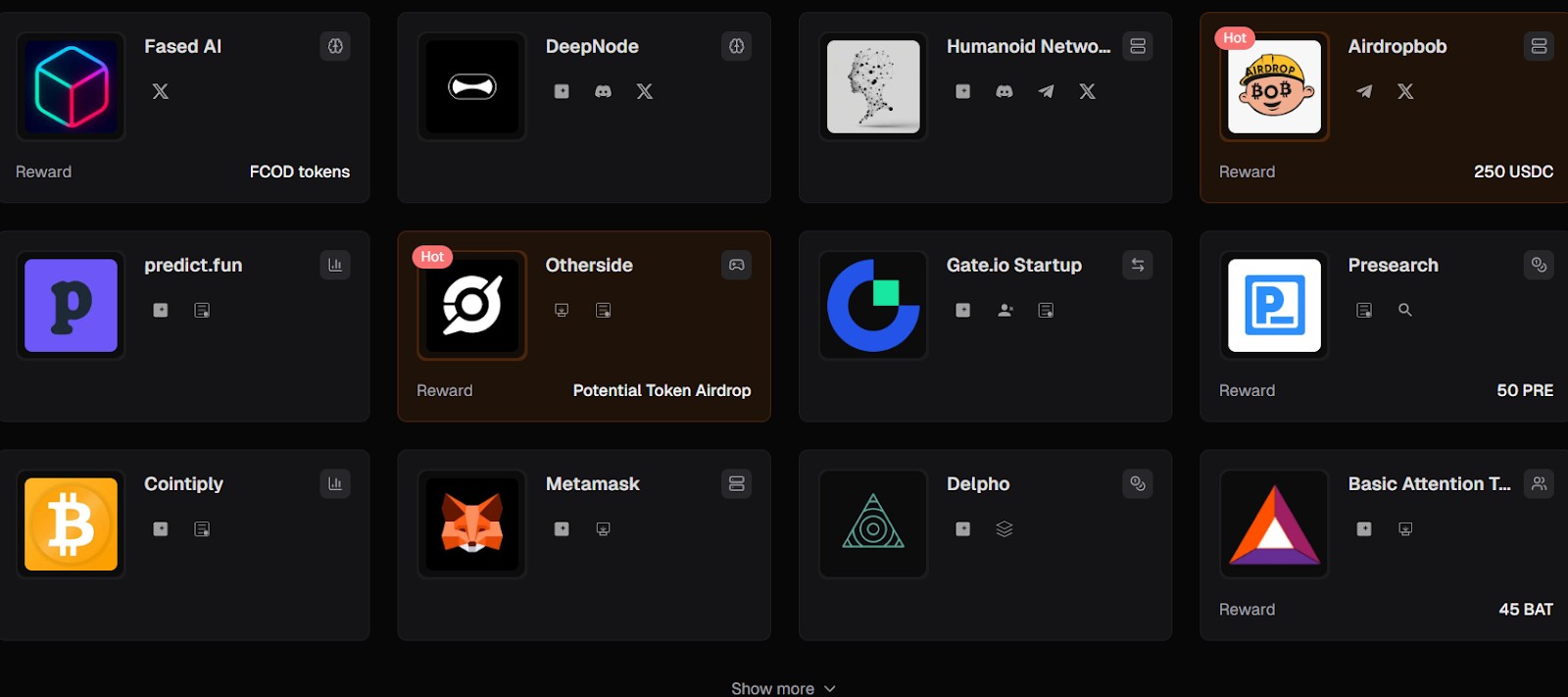The image size is (1568, 697).
Task: Click the server category icon on Metamask card
Action: (x=737, y=483)
